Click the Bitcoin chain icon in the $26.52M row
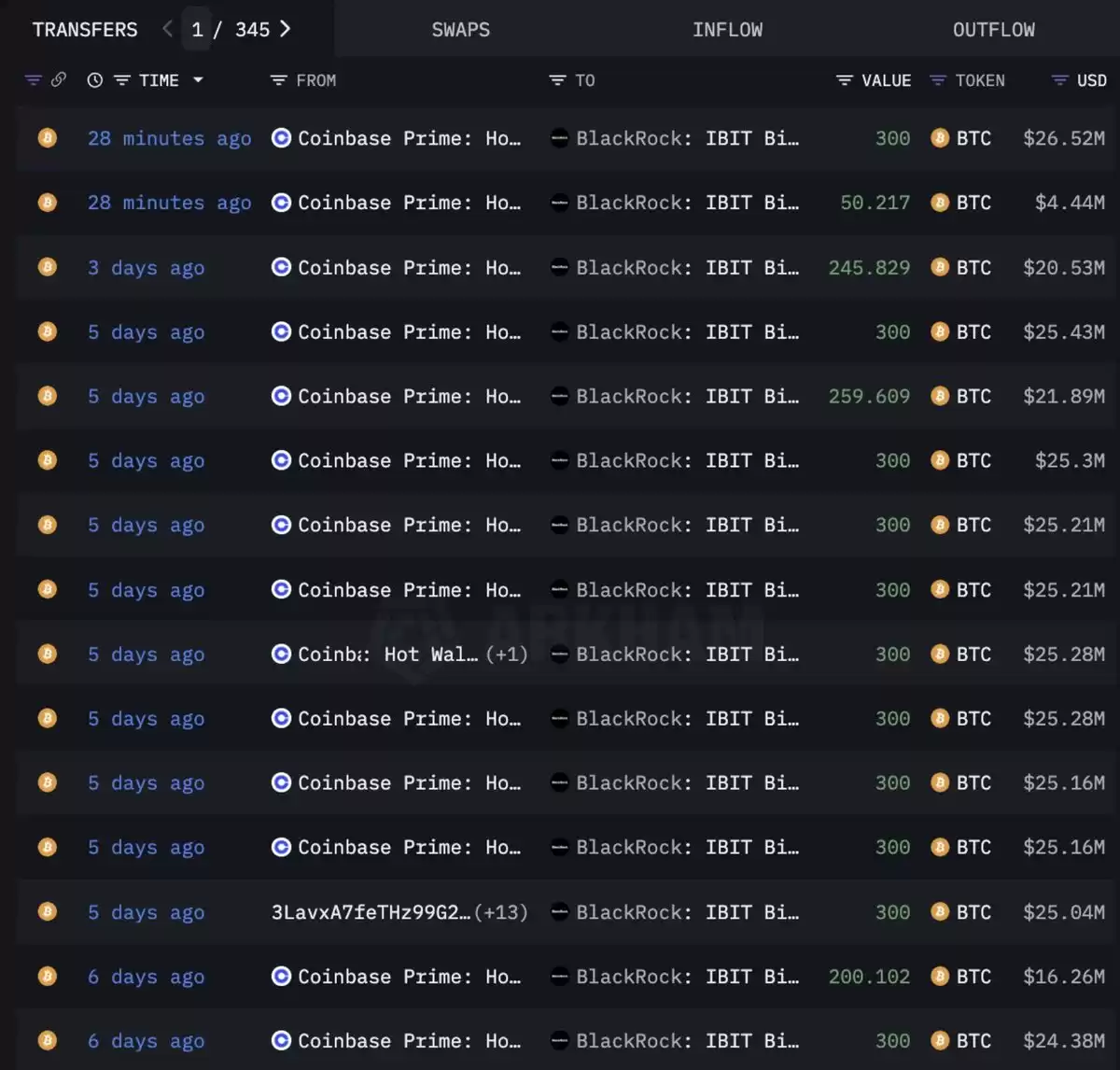The height and width of the screenshot is (1070, 1120). click(48, 138)
